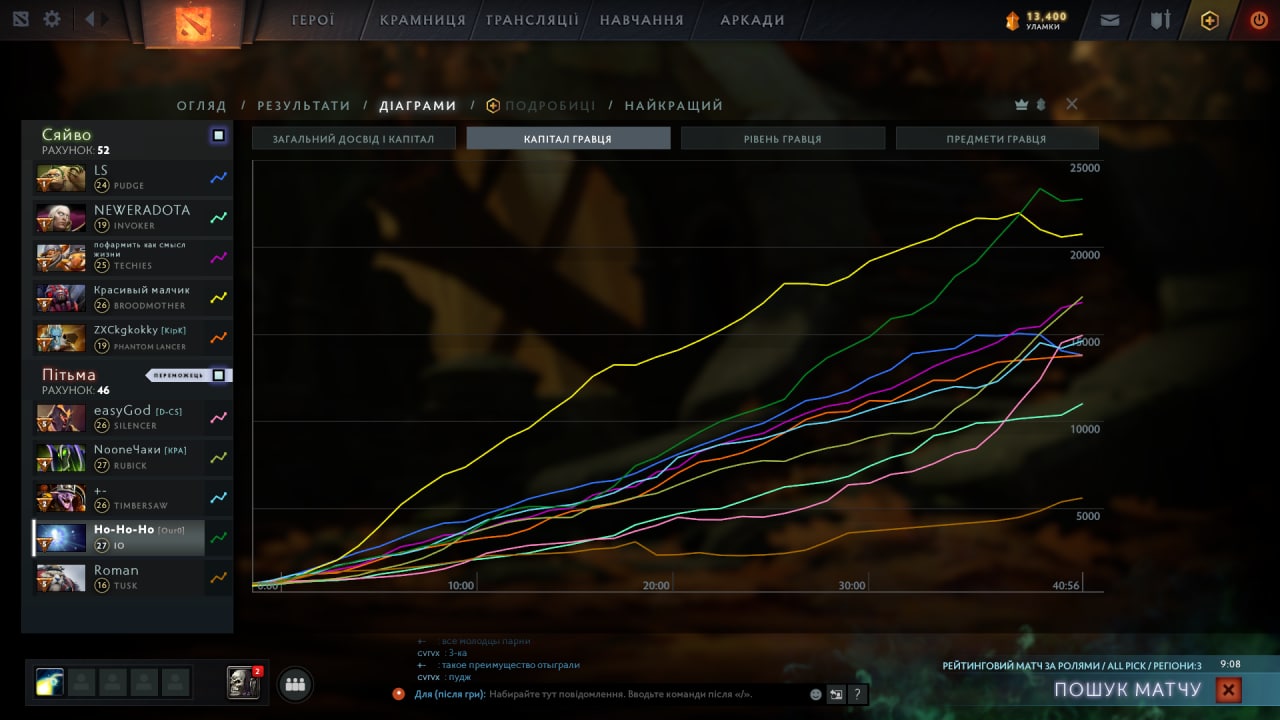Show РІВЕНЬ ГРАВЦЯ graph
Screen dimensions: 1280x720
click(783, 138)
